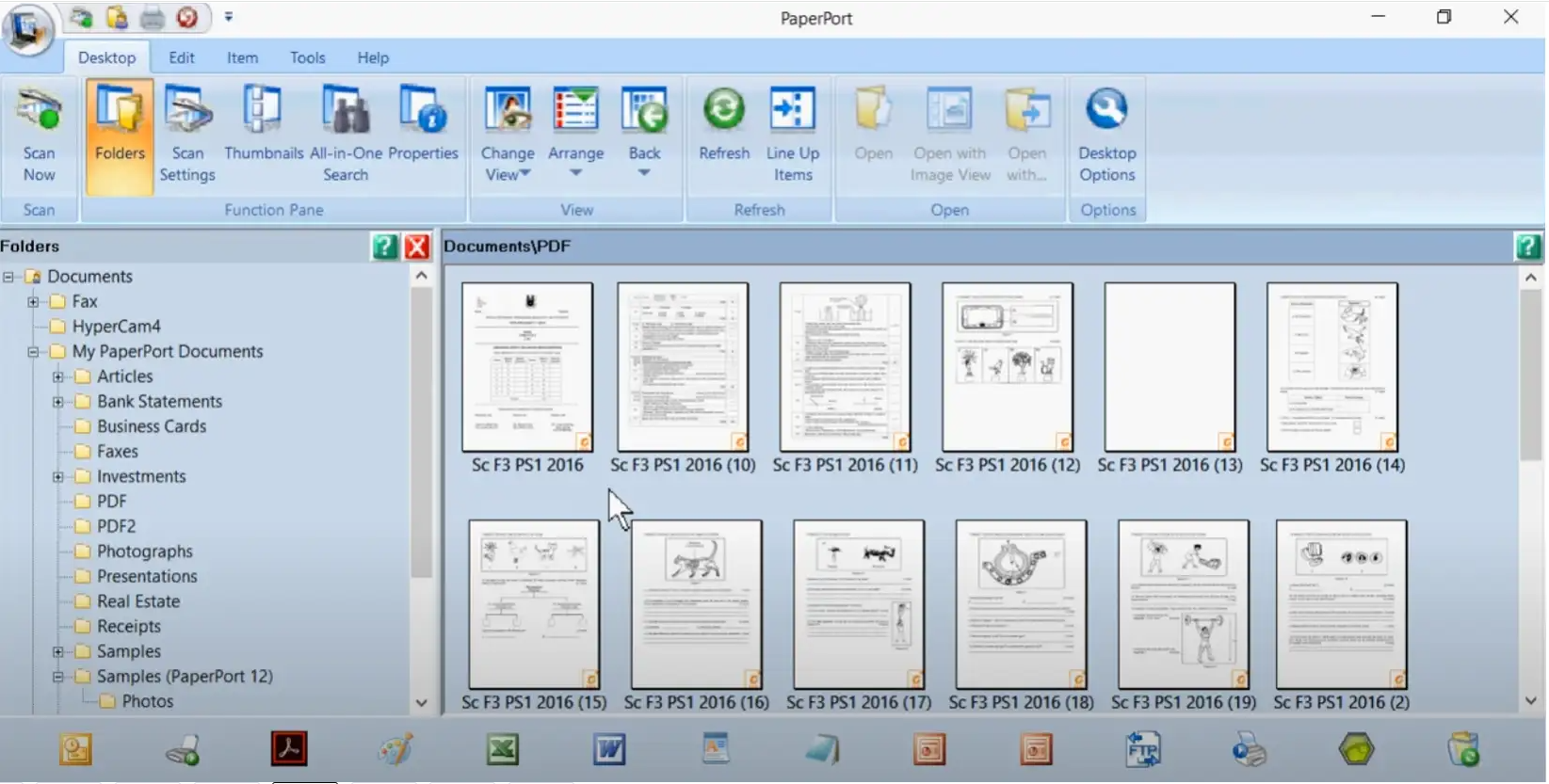Image resolution: width=1549 pixels, height=784 pixels.
Task: Select the Receipts folder
Action: coord(128,627)
